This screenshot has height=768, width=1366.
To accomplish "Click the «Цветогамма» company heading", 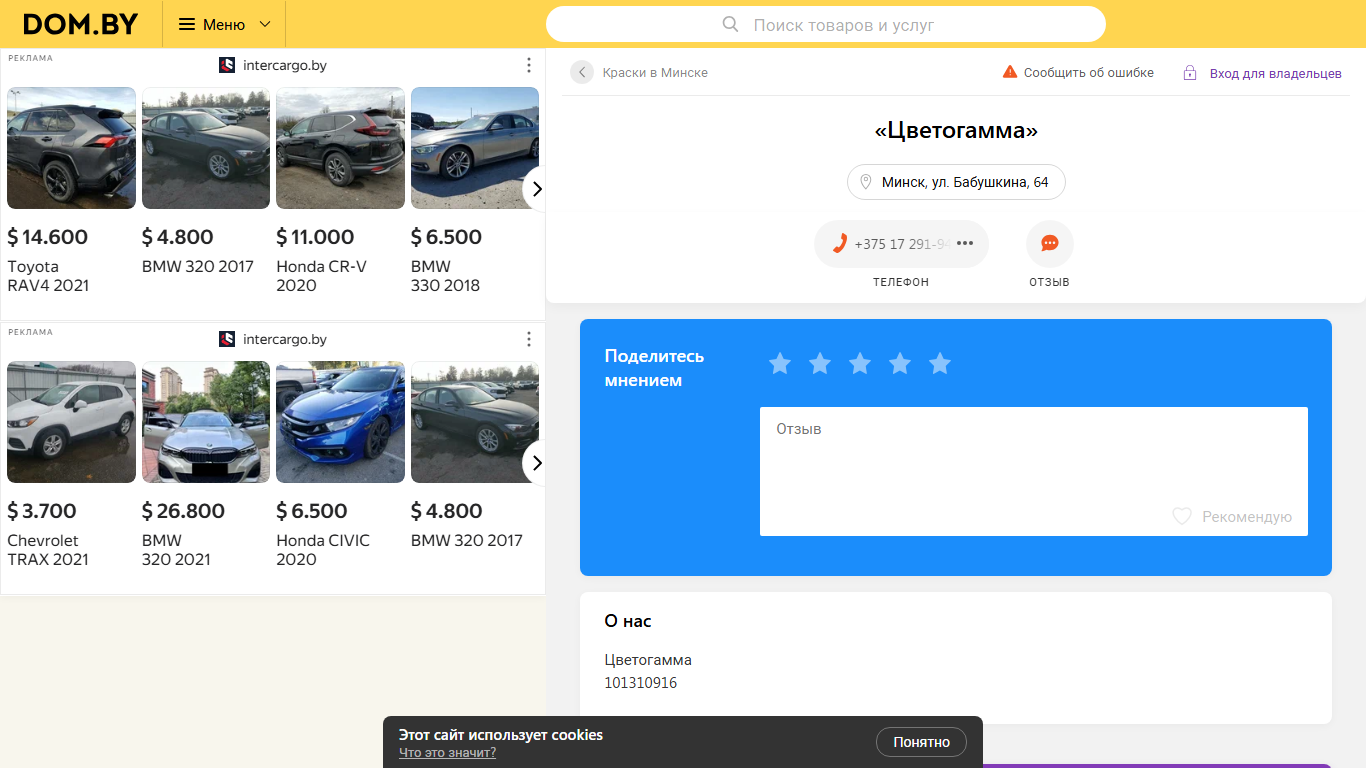I will tap(956, 131).
